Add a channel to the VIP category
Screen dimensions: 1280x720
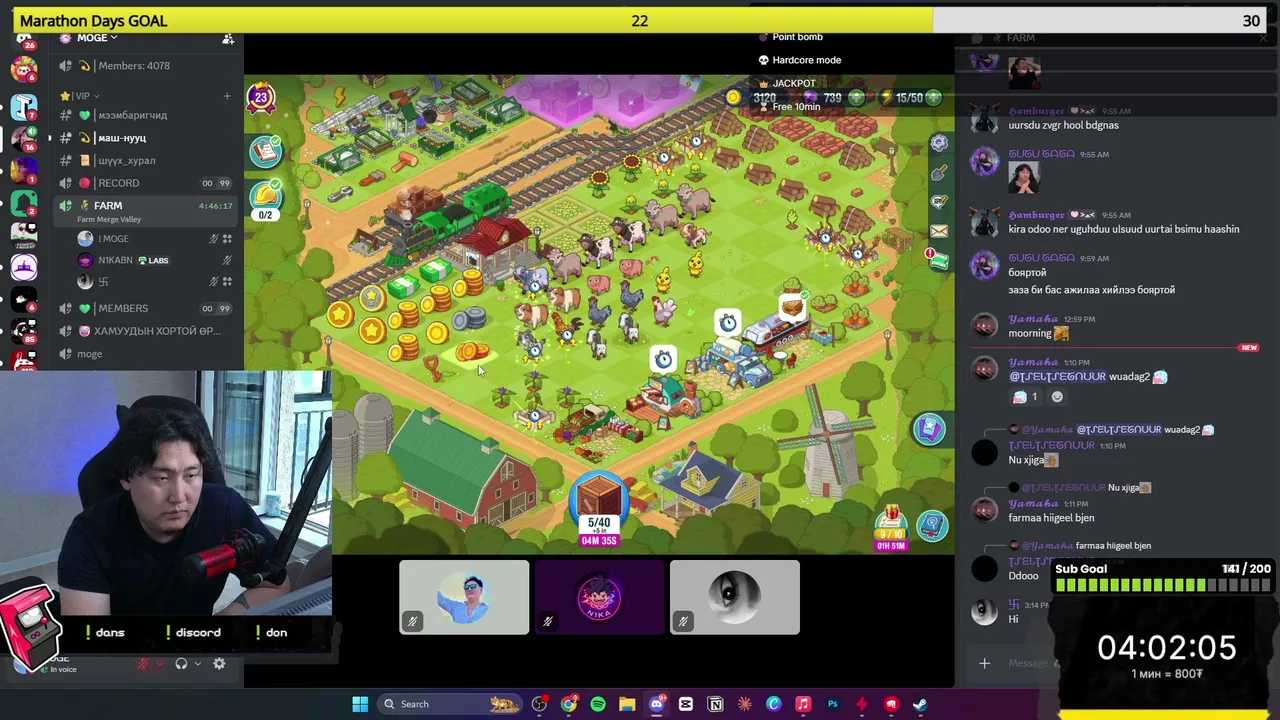(227, 96)
